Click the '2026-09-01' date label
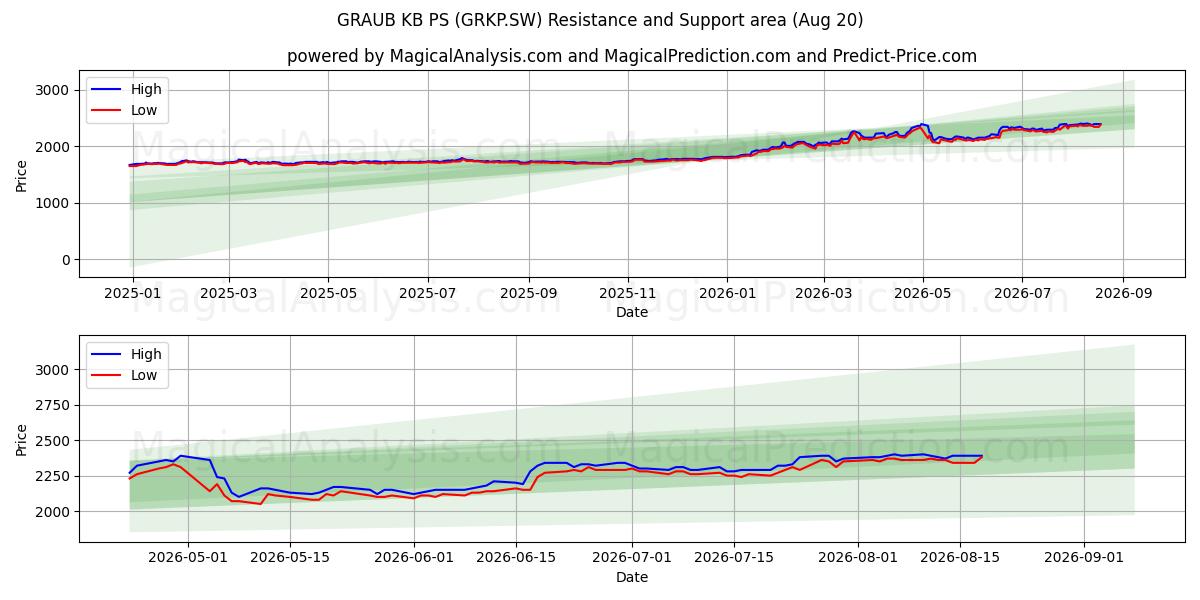 coord(1084,558)
